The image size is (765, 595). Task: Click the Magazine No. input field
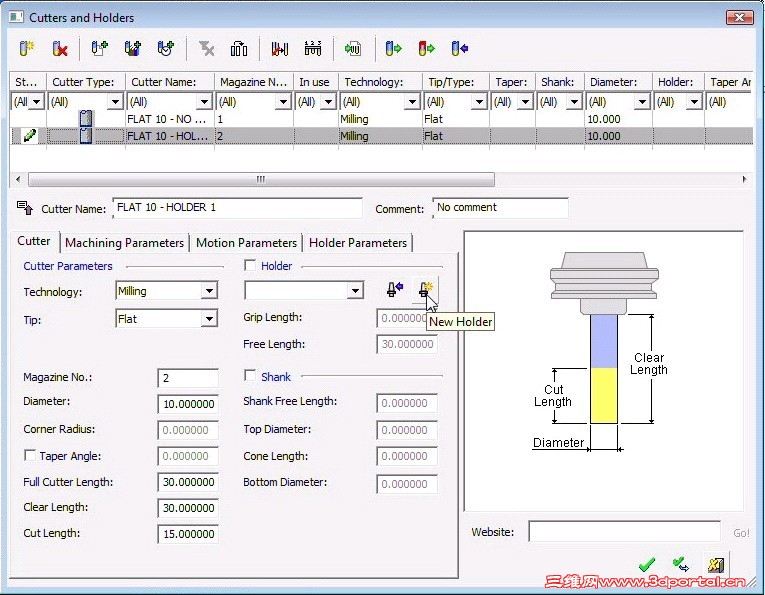click(x=188, y=378)
